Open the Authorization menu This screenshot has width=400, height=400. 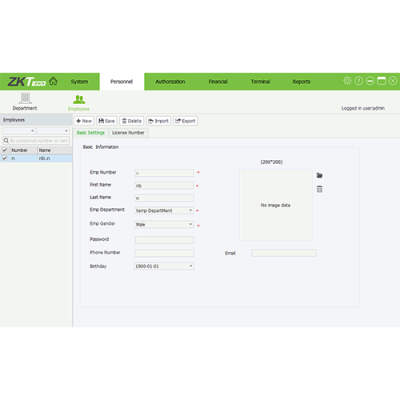pyautogui.click(x=170, y=82)
